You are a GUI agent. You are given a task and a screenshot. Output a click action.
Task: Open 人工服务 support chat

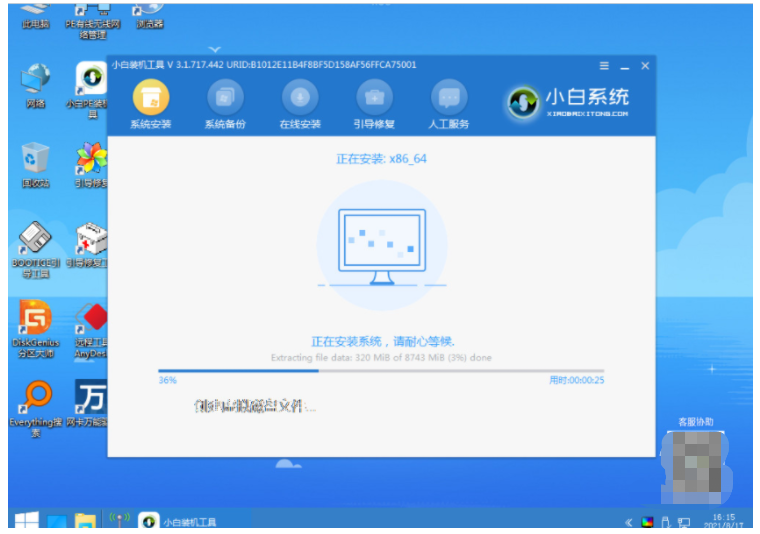click(x=449, y=99)
